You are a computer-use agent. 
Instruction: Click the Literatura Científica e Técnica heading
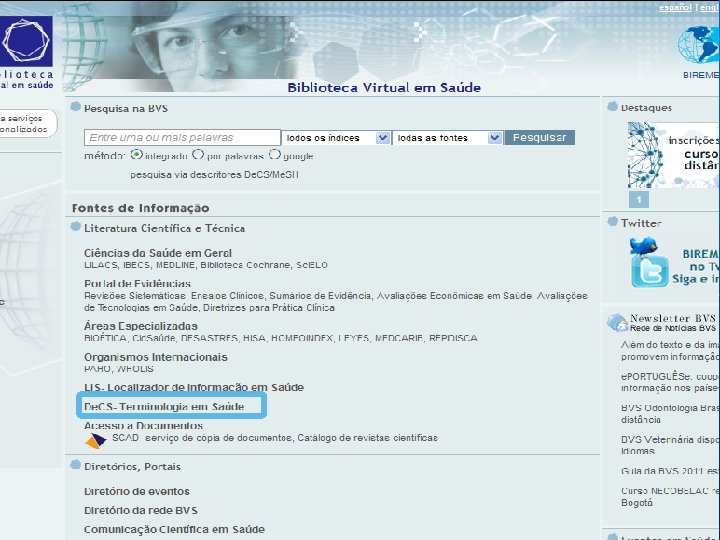tap(164, 228)
